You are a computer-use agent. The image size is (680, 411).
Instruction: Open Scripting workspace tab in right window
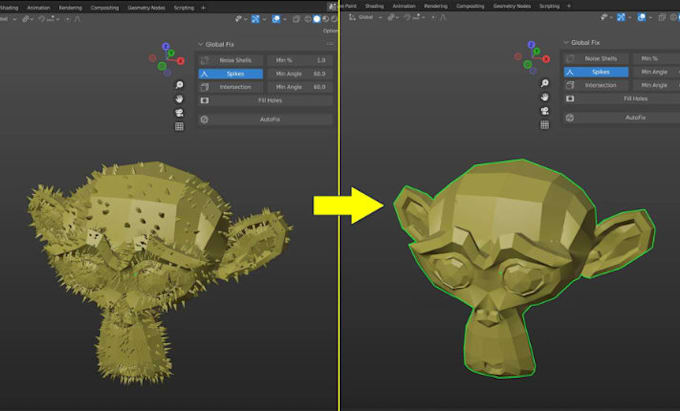coord(549,6)
